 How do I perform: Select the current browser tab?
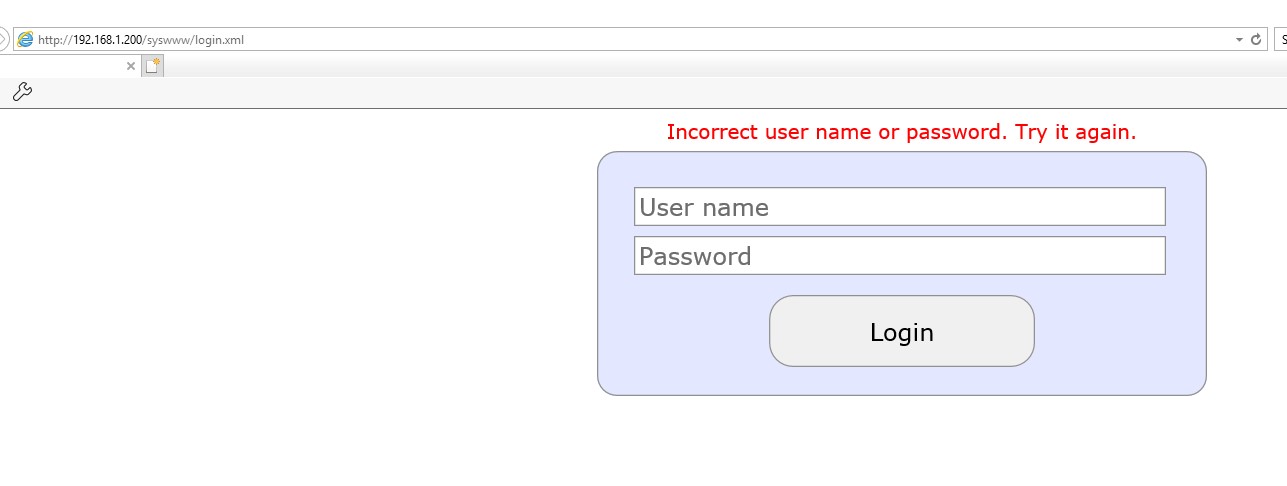[x=60, y=66]
